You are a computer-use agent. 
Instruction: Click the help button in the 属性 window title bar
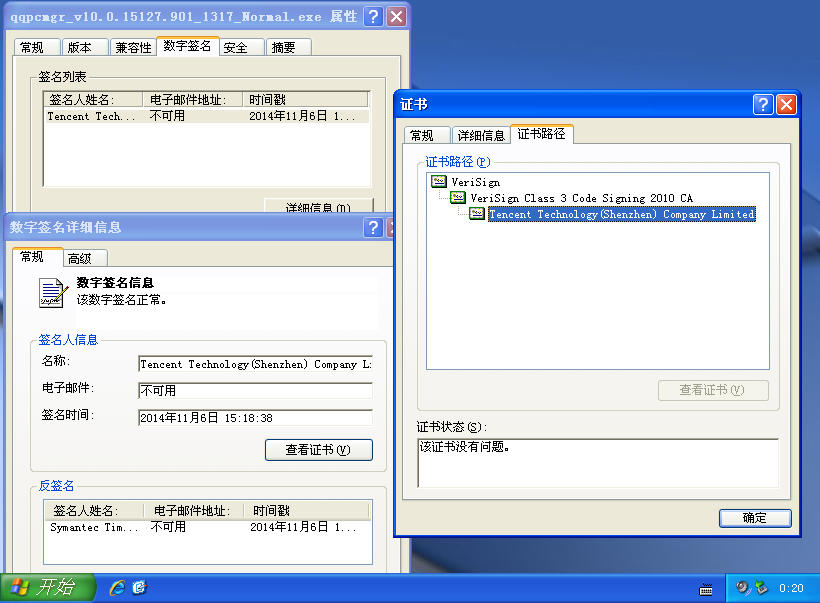pos(373,17)
